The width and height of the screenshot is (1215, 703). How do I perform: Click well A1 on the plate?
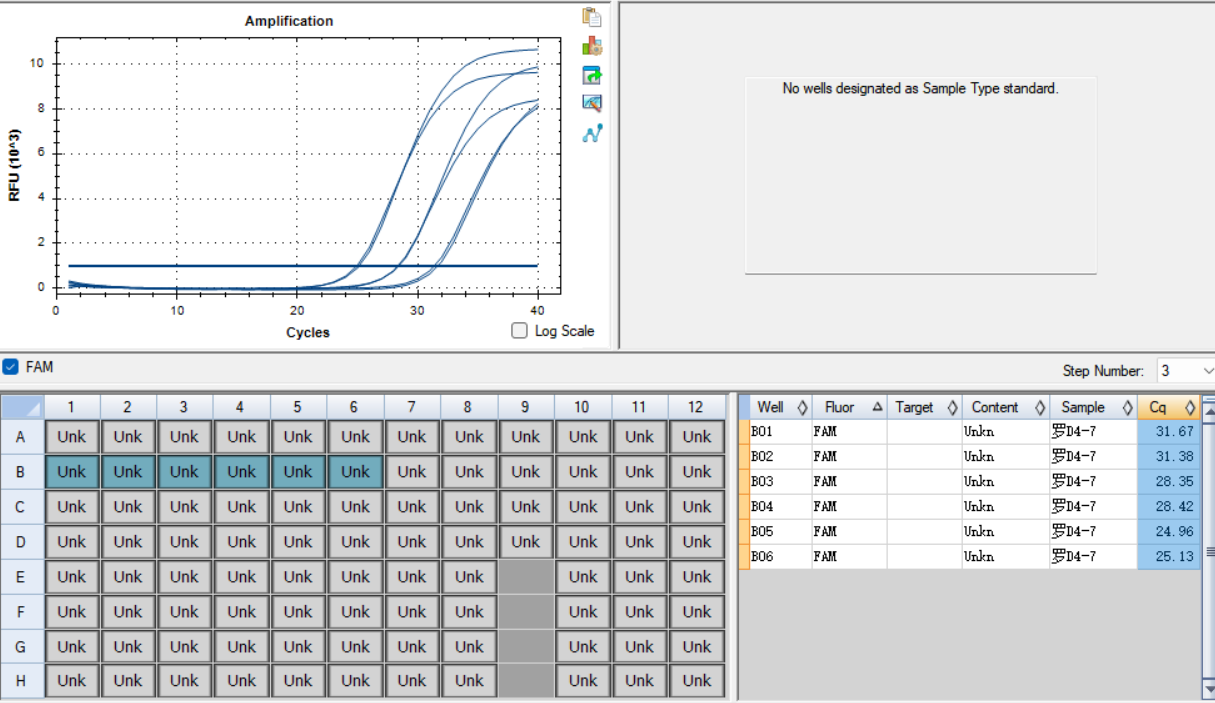(71, 437)
